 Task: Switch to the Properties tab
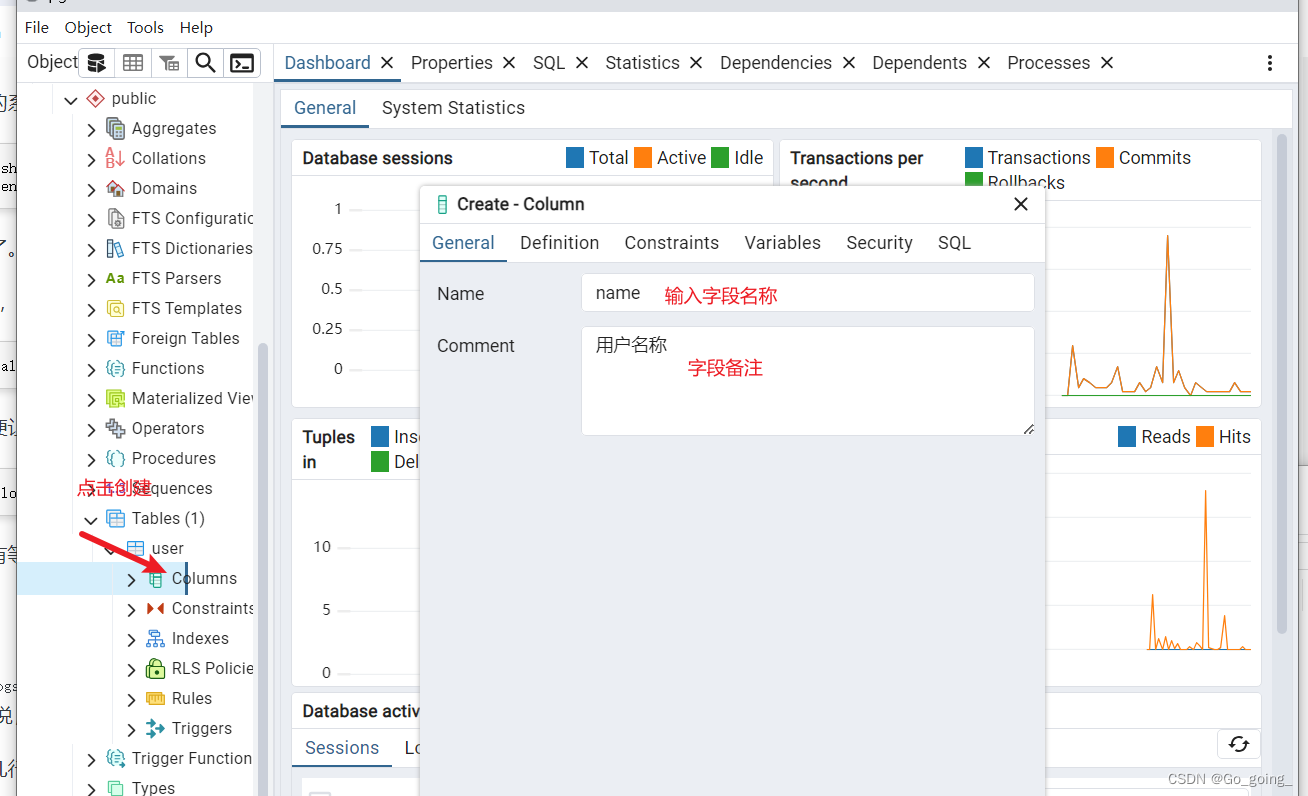(x=451, y=63)
